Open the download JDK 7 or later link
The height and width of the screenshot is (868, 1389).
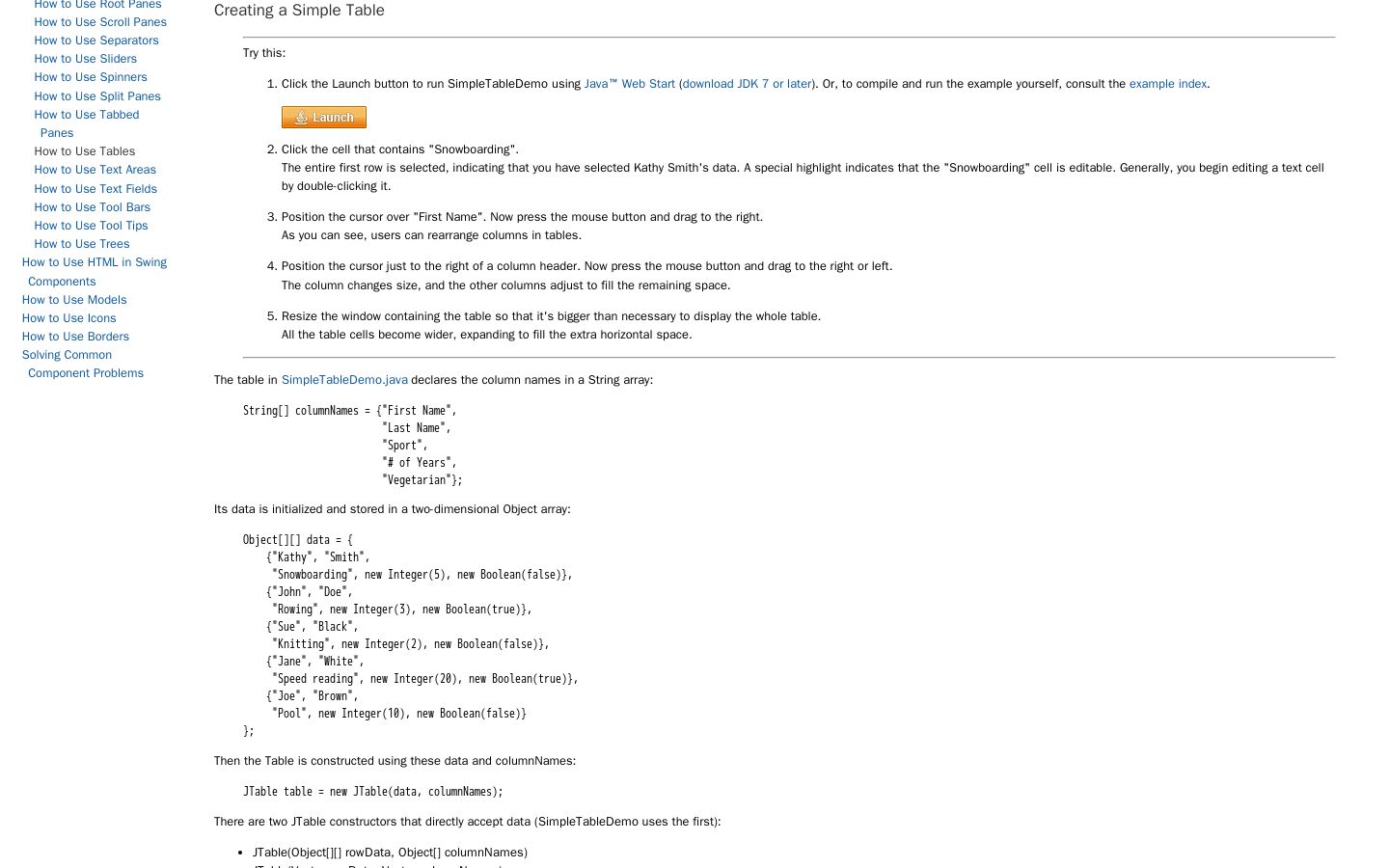pos(747,84)
